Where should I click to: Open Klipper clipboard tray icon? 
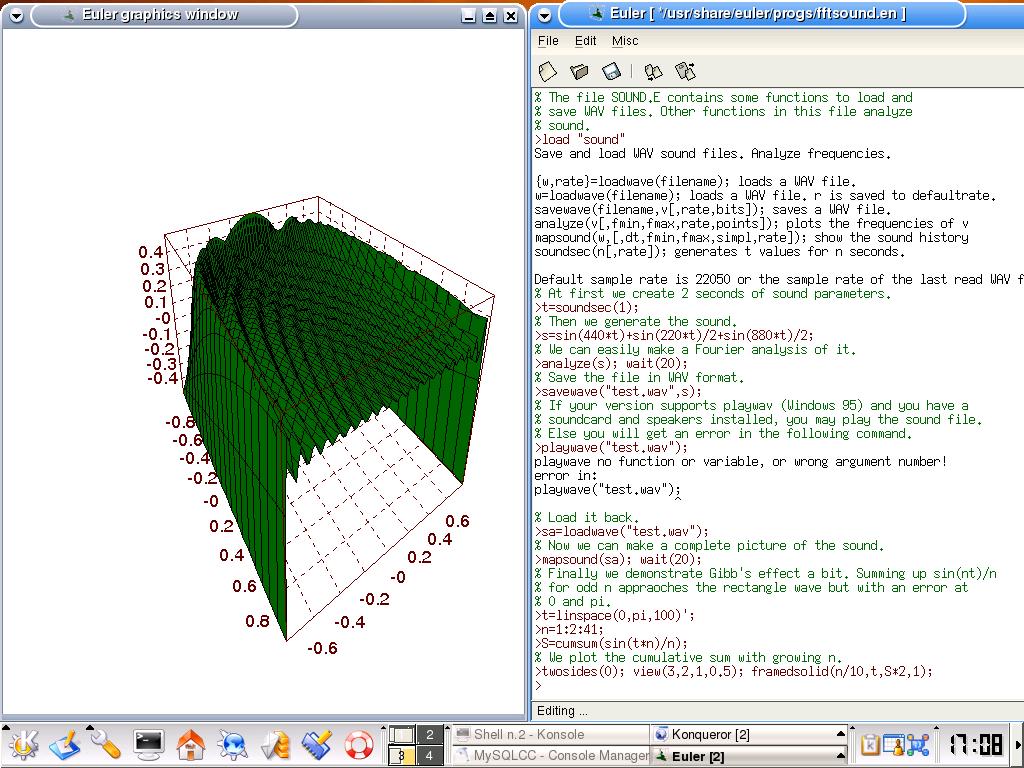pyautogui.click(x=870, y=744)
